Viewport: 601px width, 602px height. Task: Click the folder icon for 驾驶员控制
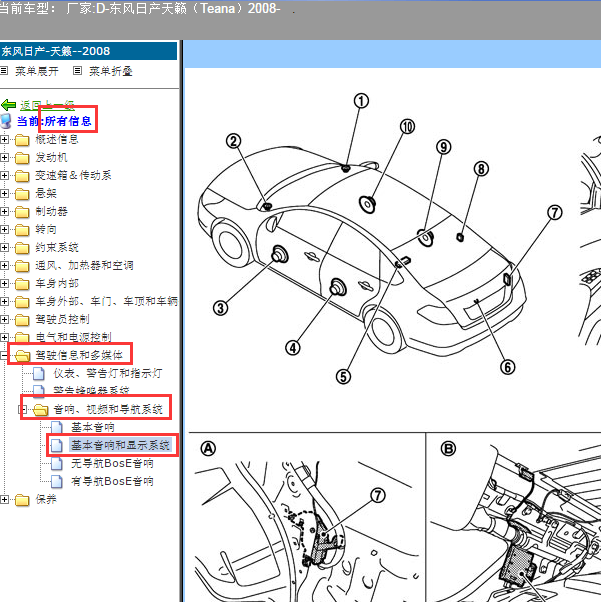(22, 320)
